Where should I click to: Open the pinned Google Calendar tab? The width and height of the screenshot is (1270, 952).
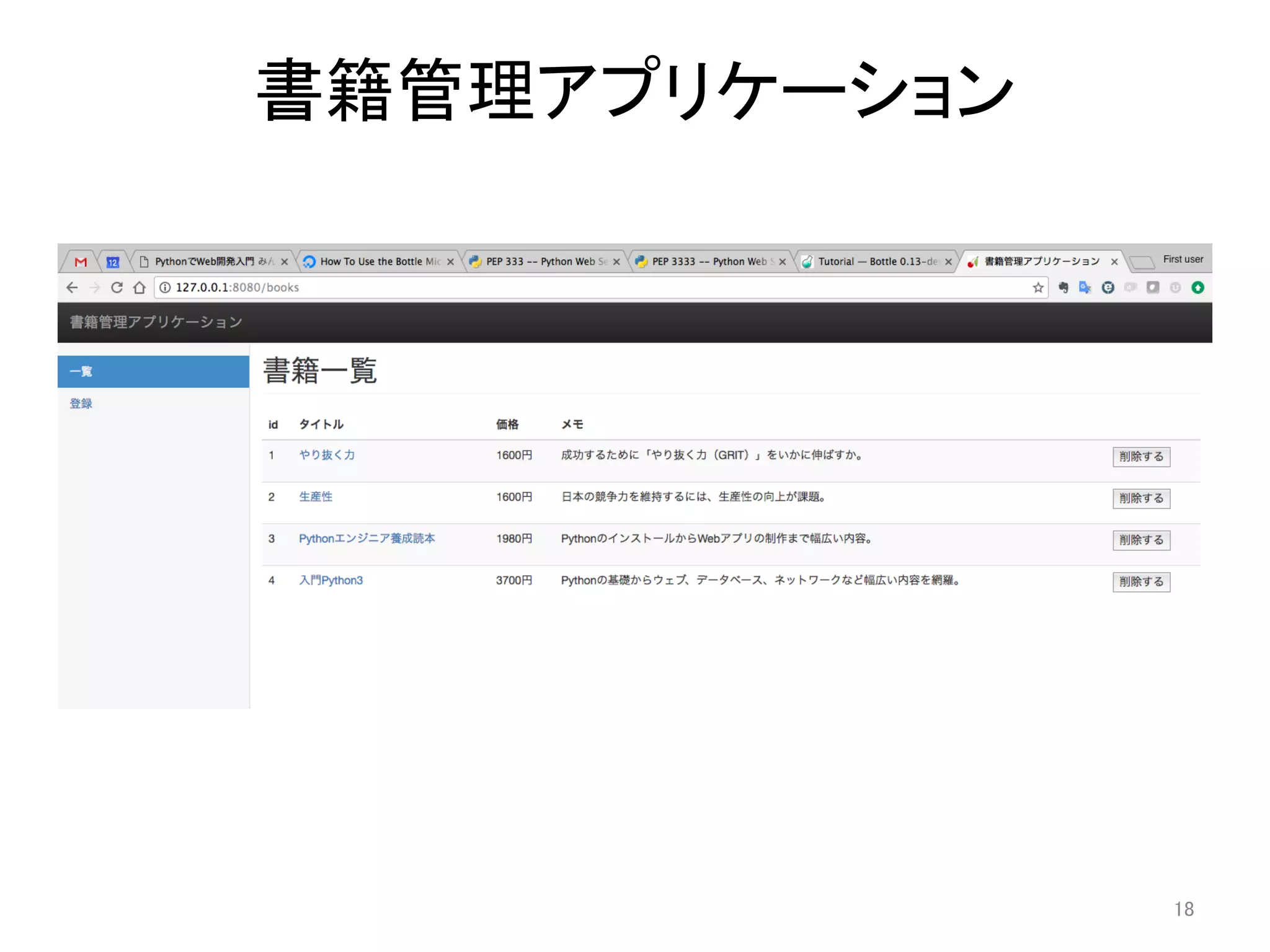pos(112,262)
